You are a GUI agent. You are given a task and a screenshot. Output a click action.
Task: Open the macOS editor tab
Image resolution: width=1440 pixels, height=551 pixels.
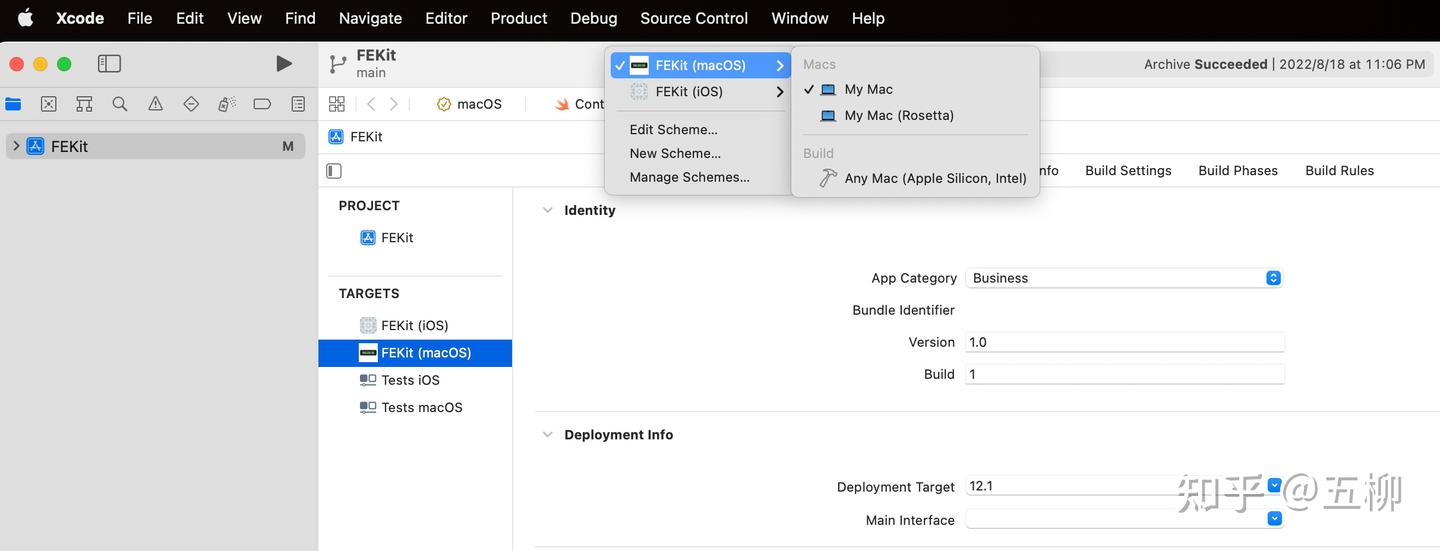coord(469,104)
